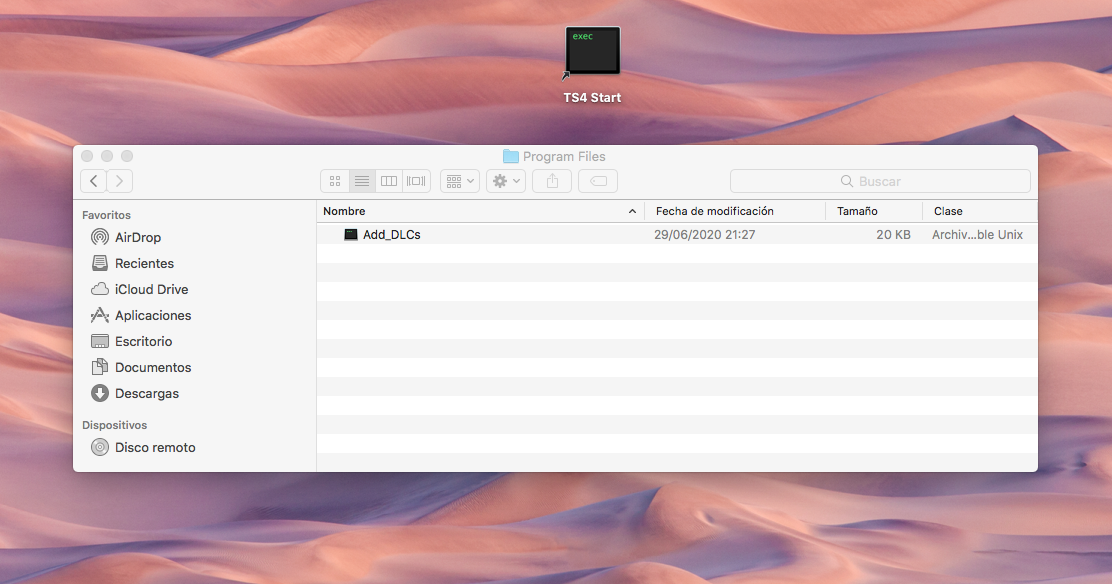Click the AirDrop sidebar icon
Screen dimensions: 1112x584
tap(100, 237)
